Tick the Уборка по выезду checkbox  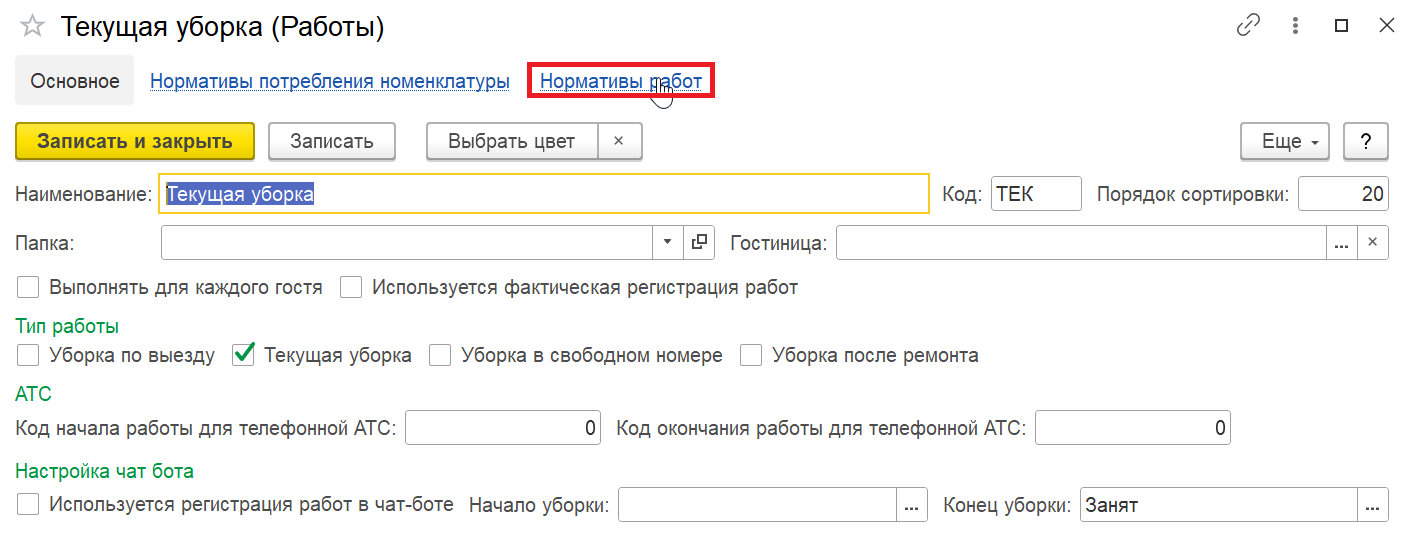click(29, 355)
